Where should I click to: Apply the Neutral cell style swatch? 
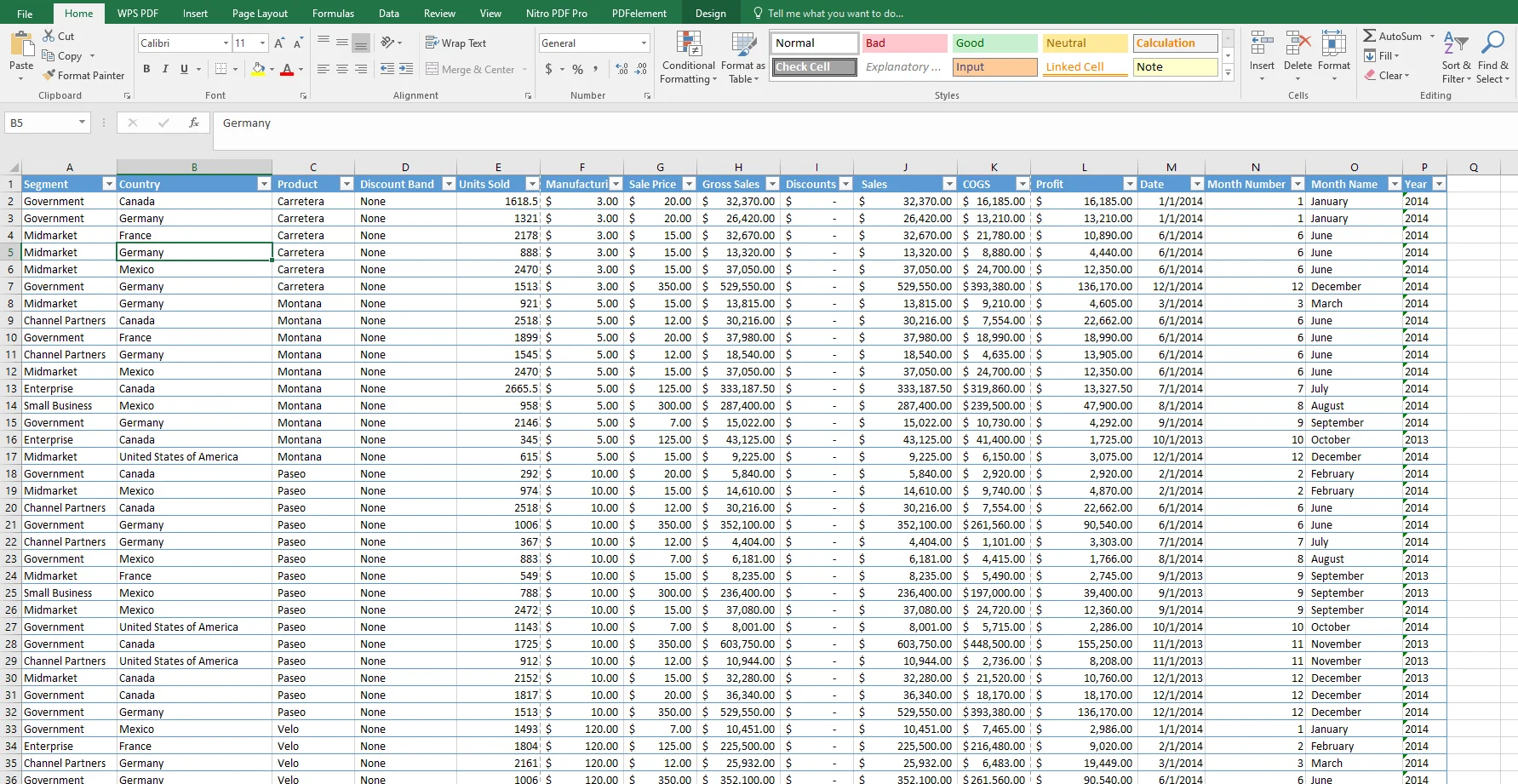[x=1085, y=43]
